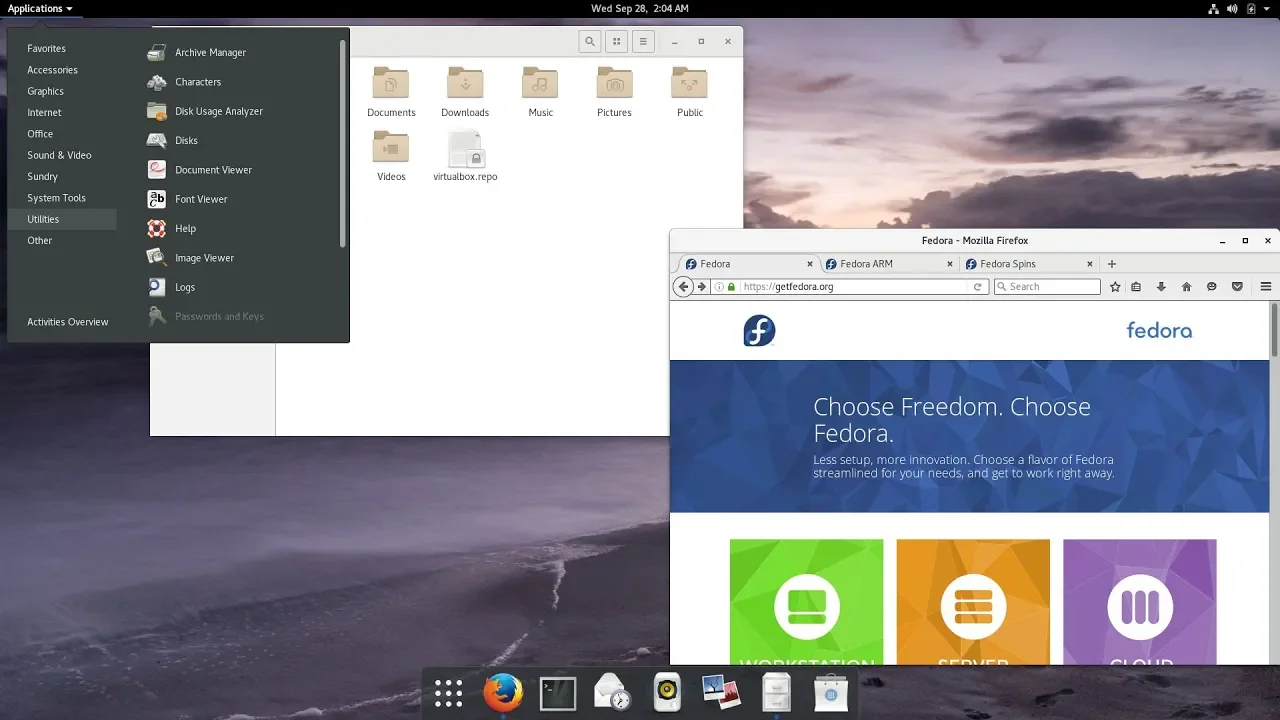Show all applications grid in dock
This screenshot has height=720, width=1280.
(x=449, y=692)
